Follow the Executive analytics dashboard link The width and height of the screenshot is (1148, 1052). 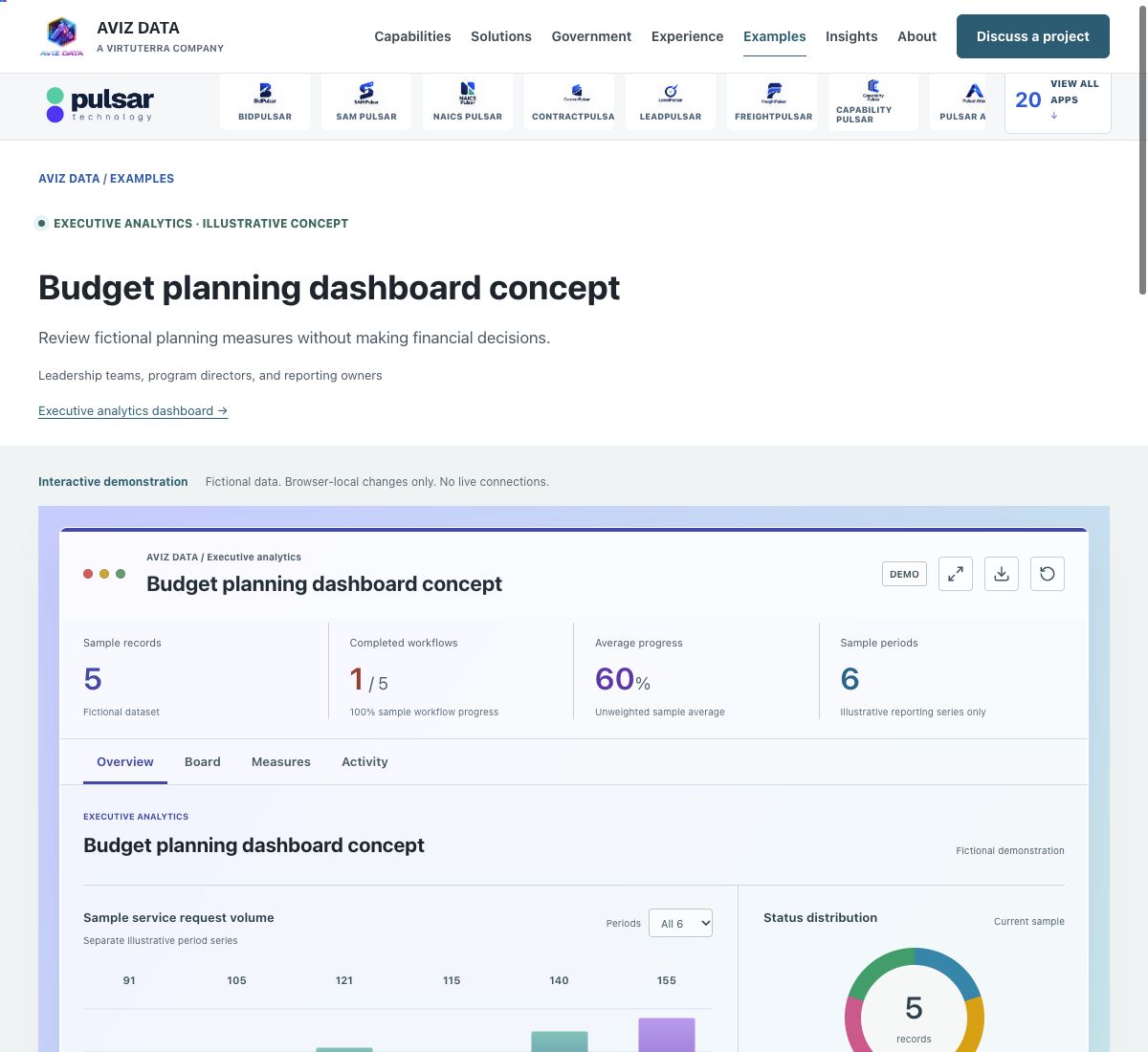tap(133, 411)
